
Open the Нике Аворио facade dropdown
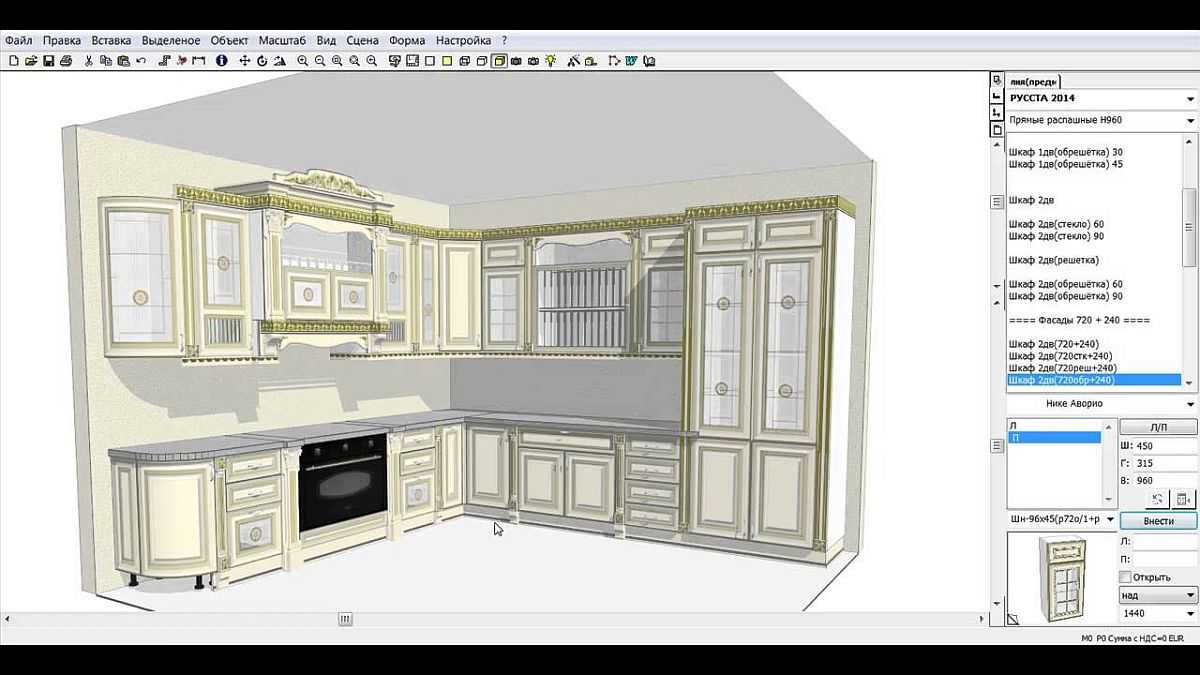(x=1190, y=404)
